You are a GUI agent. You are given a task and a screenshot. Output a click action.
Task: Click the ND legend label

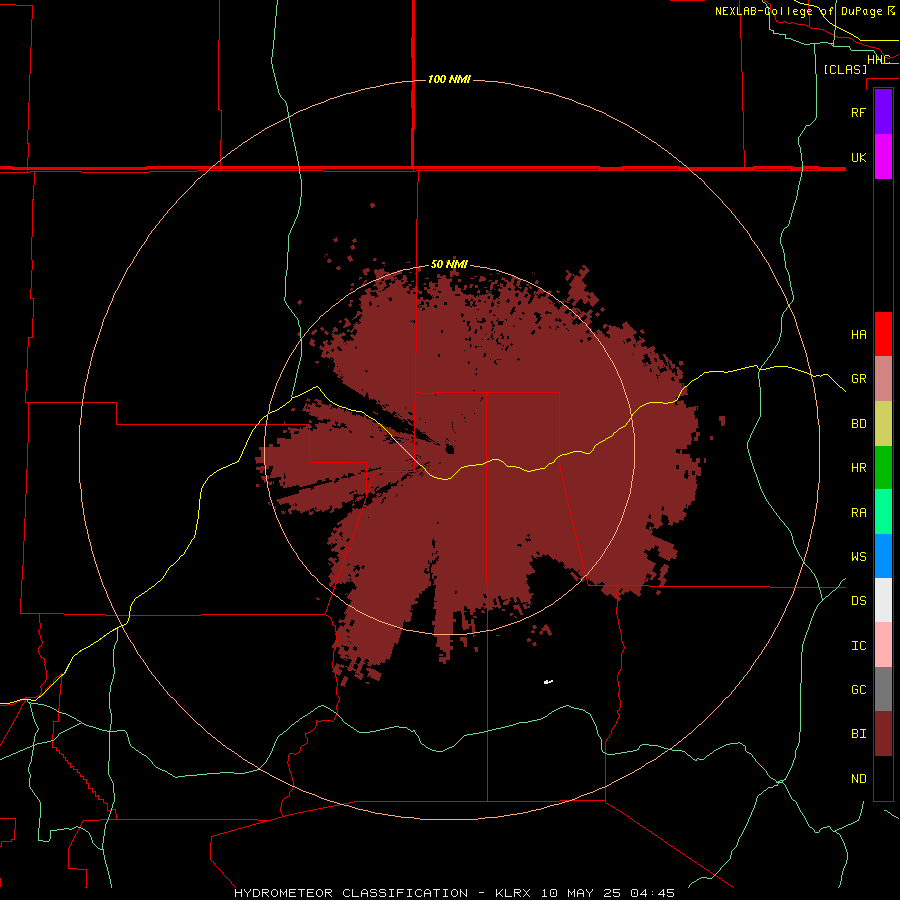pyautogui.click(x=858, y=779)
